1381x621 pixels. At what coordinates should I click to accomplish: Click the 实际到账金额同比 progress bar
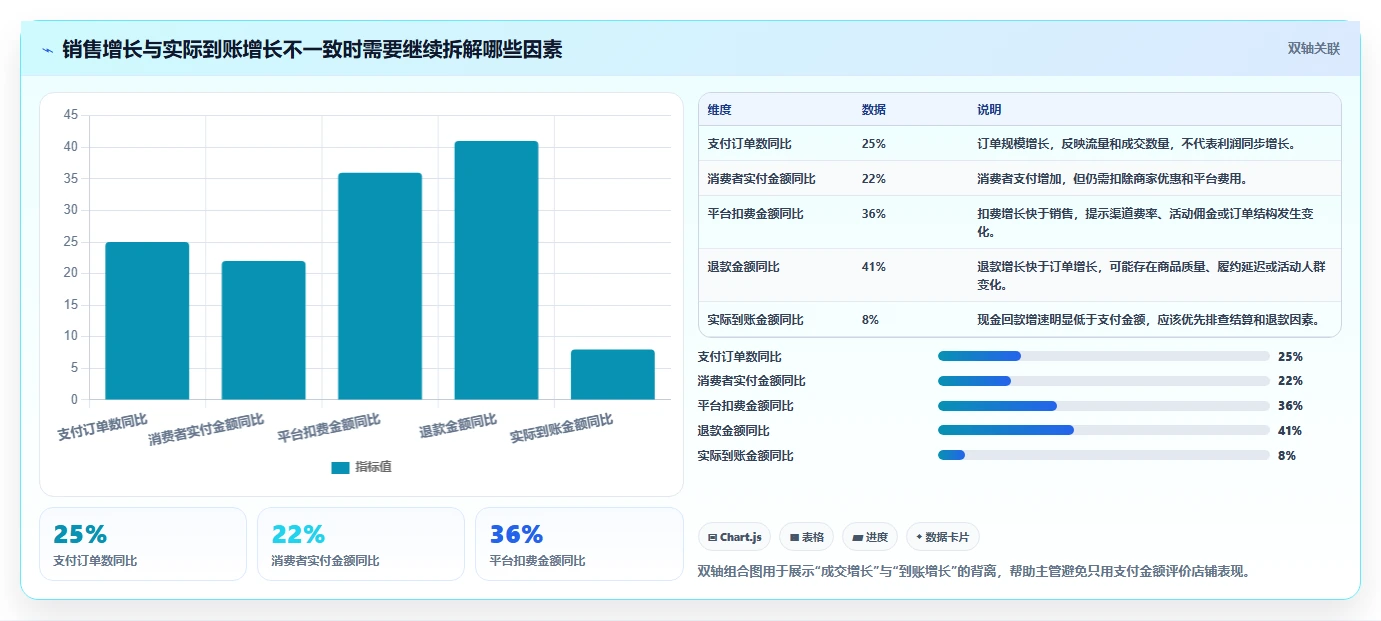[1103, 456]
